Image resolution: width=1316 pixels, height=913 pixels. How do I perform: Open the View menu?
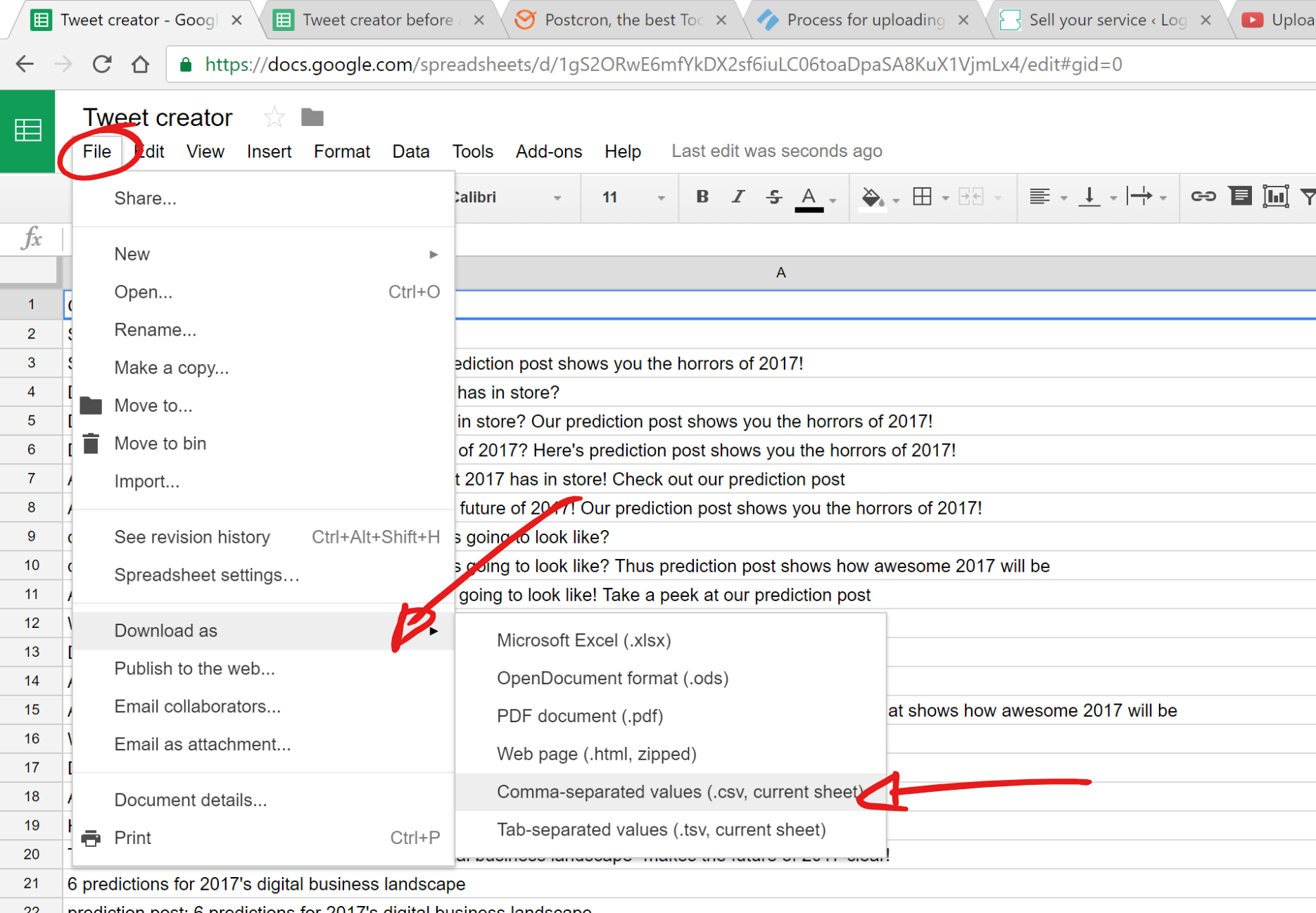point(205,151)
